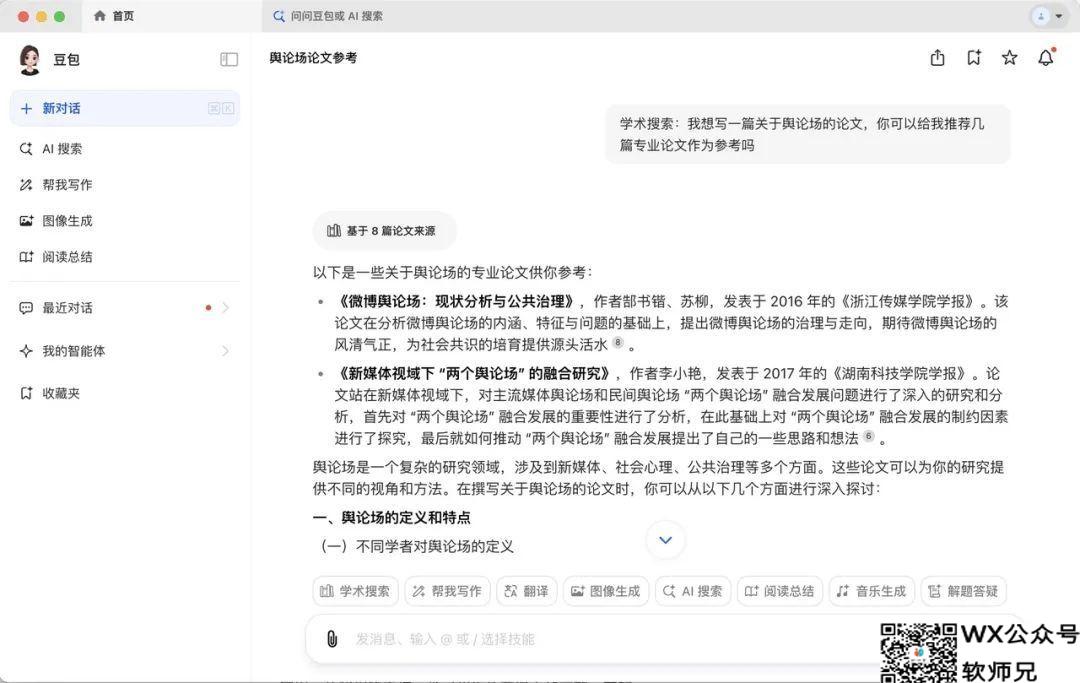Image resolution: width=1080 pixels, height=683 pixels.
Task: Click the heading 一、舆论场的定义和特点
Action: pos(392,518)
